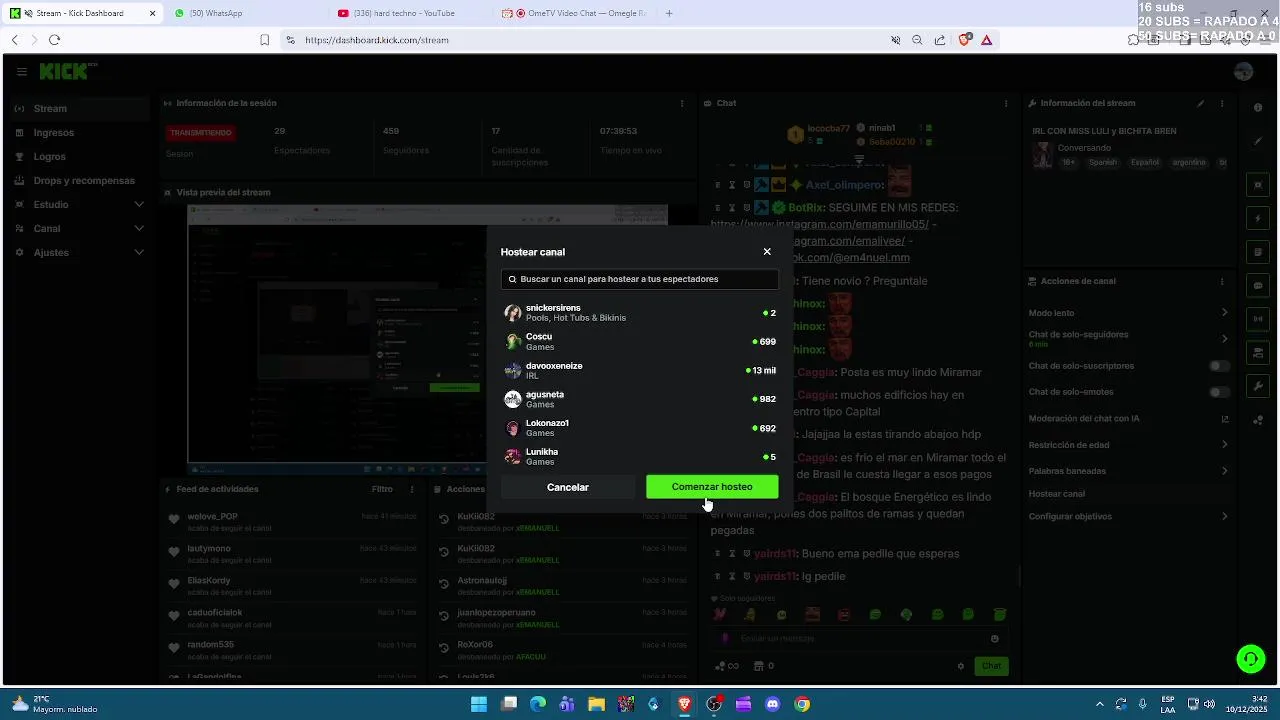Close the Hostear canal dialog
This screenshot has width=1280, height=720.
click(x=767, y=252)
